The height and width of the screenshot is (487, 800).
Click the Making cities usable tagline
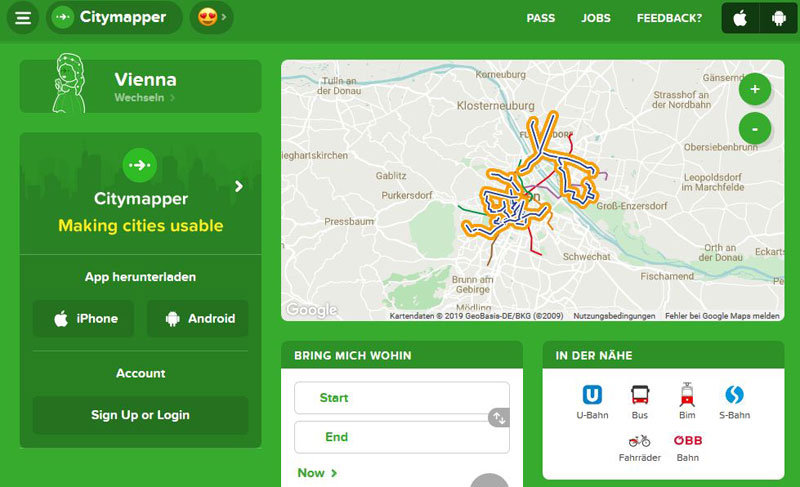click(x=140, y=225)
